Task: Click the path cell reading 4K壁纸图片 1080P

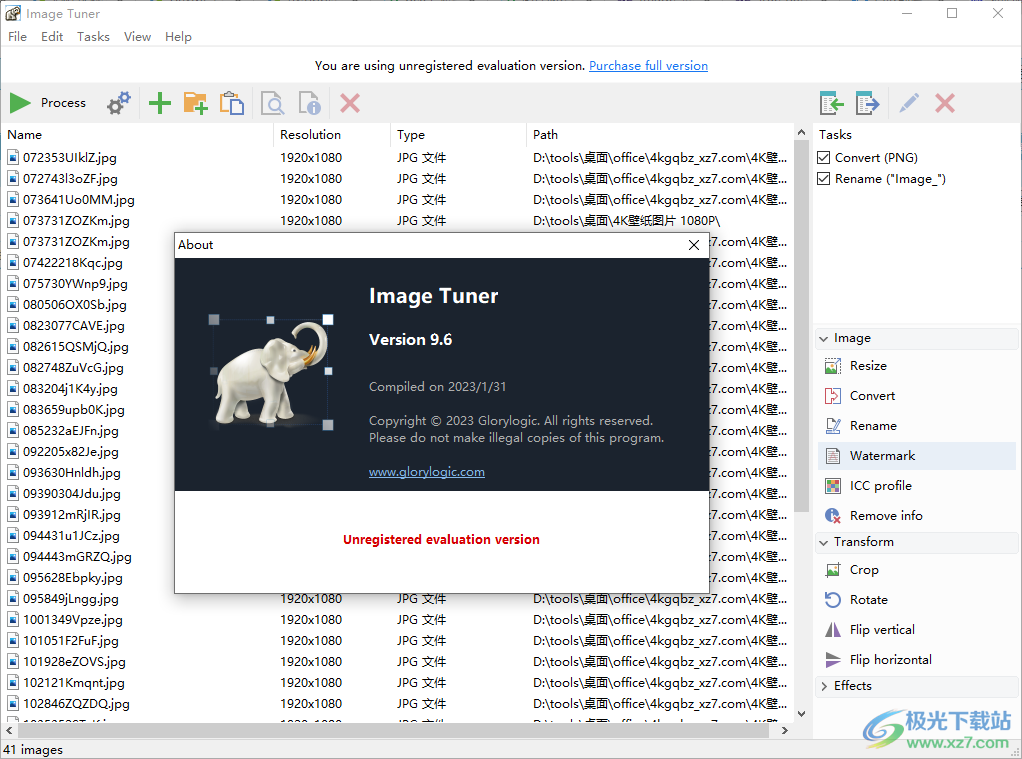Action: pos(626,220)
